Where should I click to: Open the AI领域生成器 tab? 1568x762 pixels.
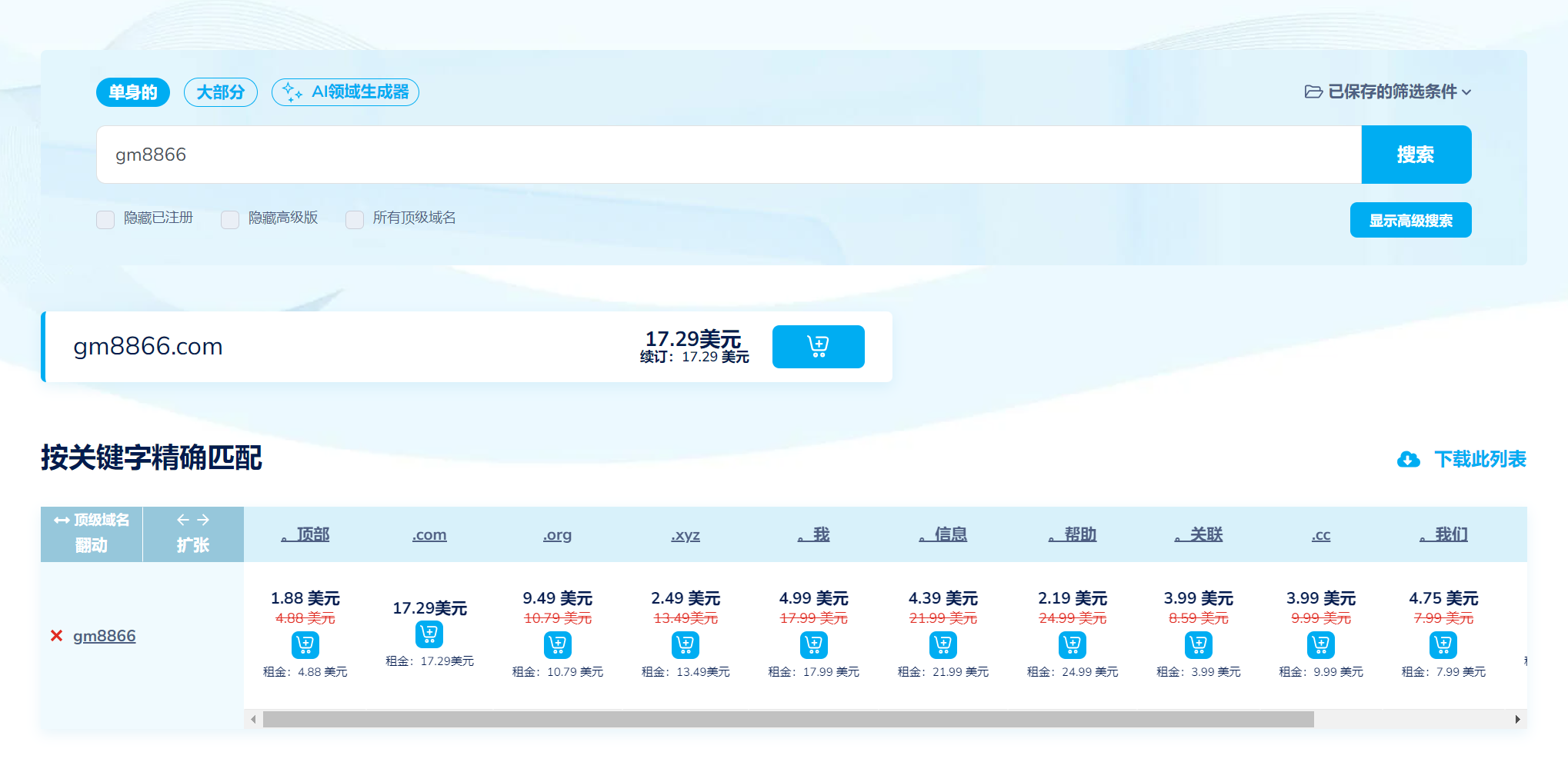coord(345,92)
